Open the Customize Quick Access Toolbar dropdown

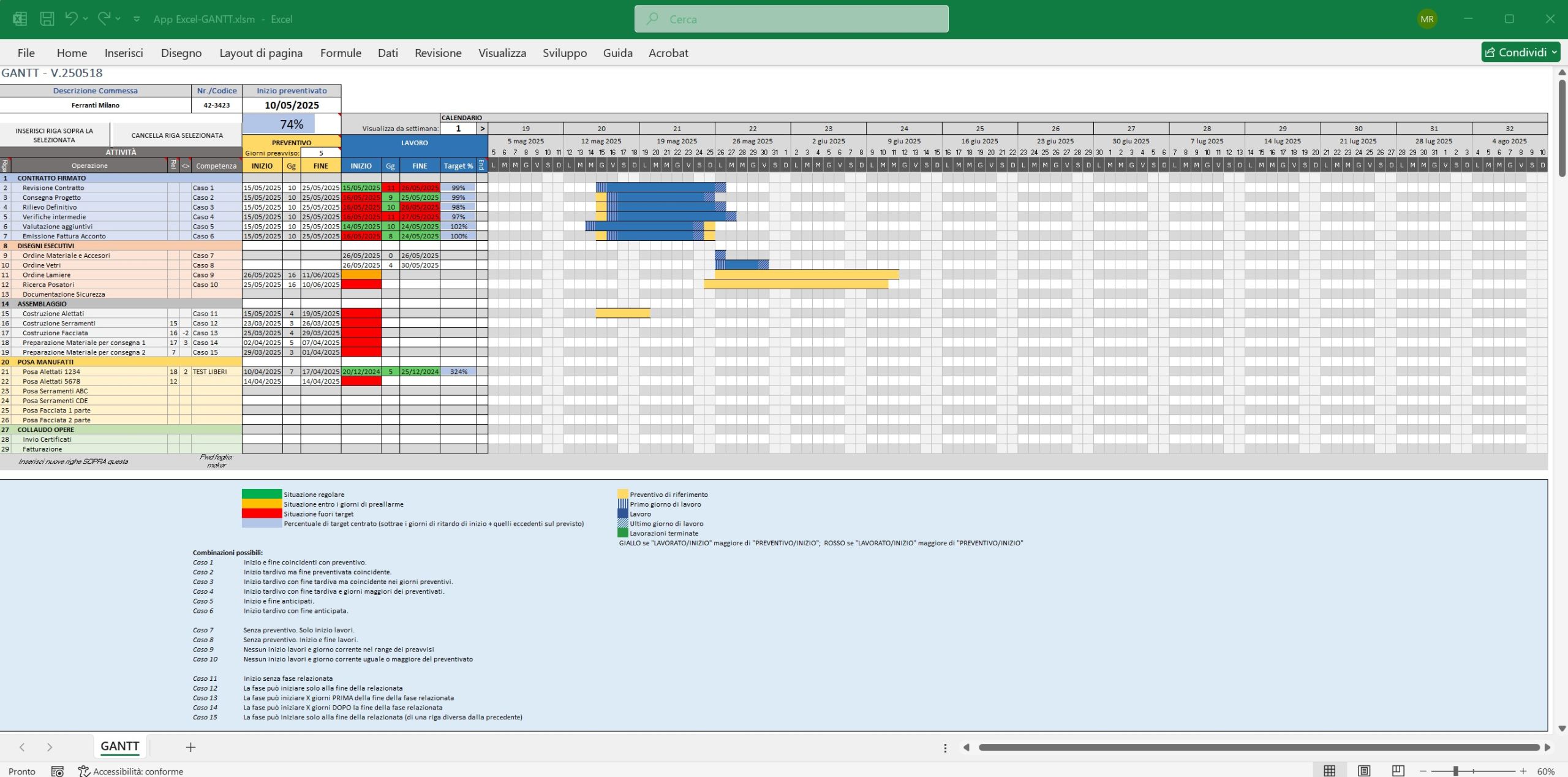(137, 19)
